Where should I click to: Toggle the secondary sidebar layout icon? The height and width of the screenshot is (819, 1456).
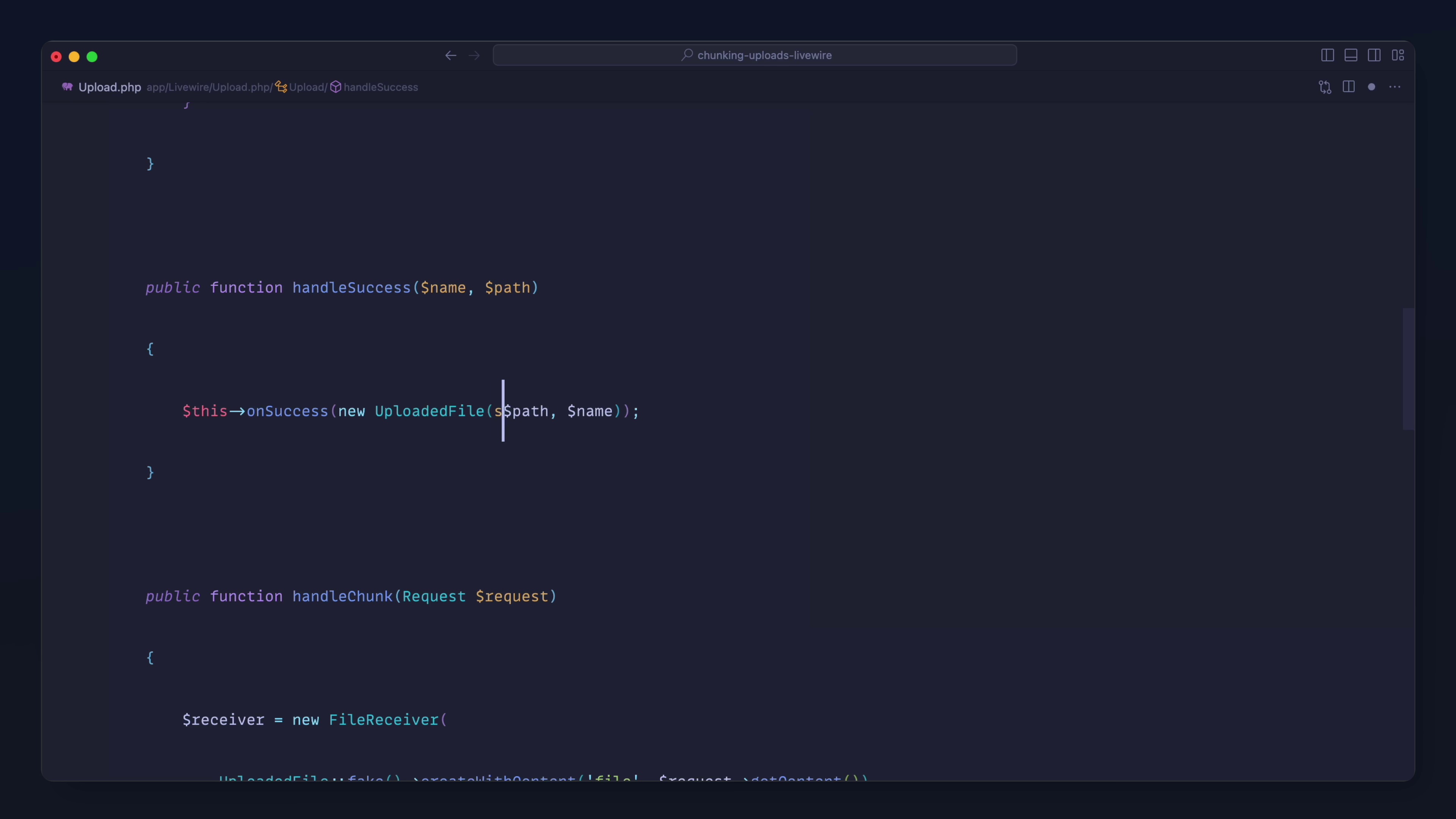tap(1374, 55)
